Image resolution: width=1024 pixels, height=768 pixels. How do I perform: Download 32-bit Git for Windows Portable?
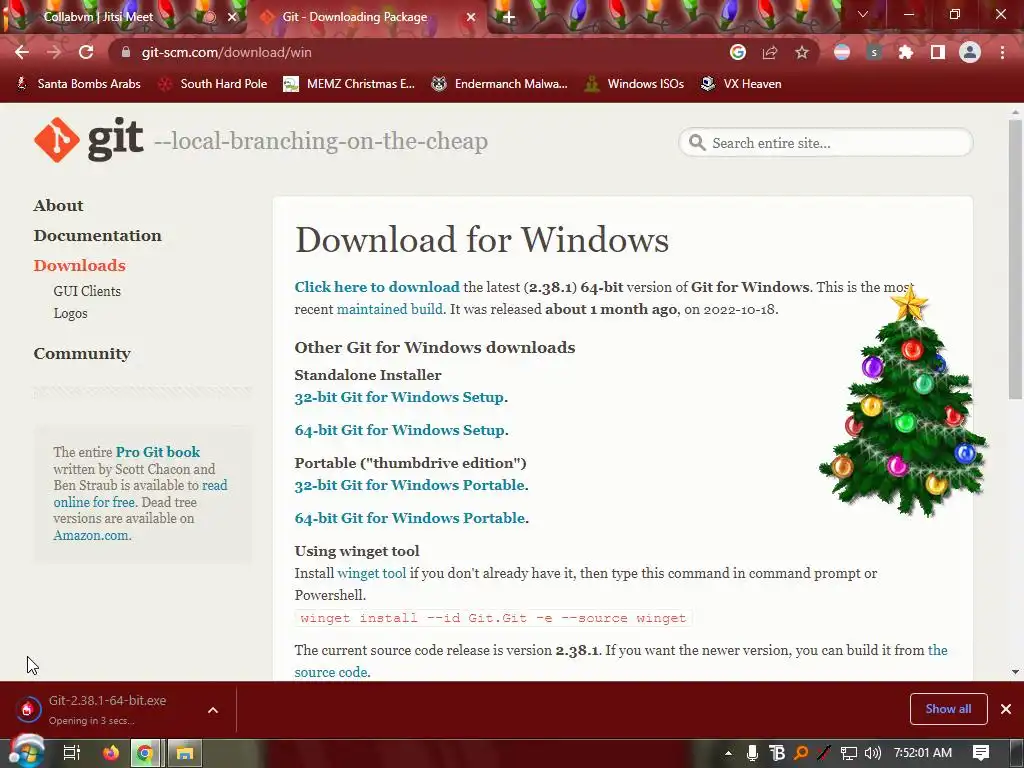tap(409, 485)
